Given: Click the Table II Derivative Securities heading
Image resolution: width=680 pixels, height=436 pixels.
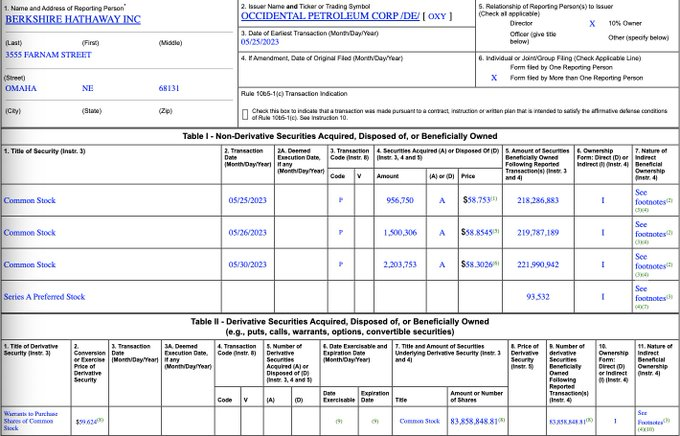Looking at the screenshot, I should click(340, 327).
